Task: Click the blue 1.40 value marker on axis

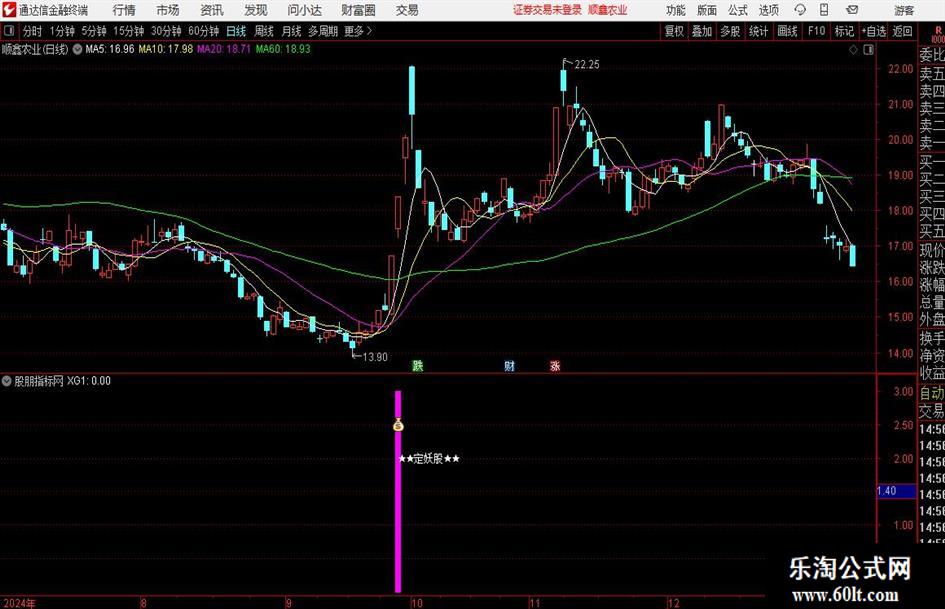Action: tap(896, 491)
